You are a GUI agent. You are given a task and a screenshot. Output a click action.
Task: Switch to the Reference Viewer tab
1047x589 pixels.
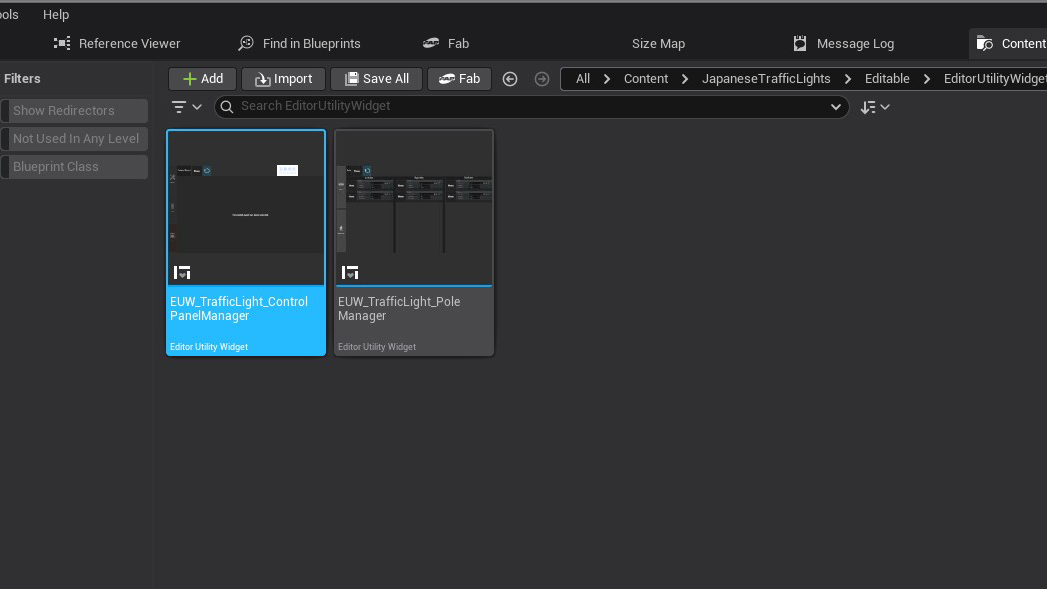(x=118, y=44)
